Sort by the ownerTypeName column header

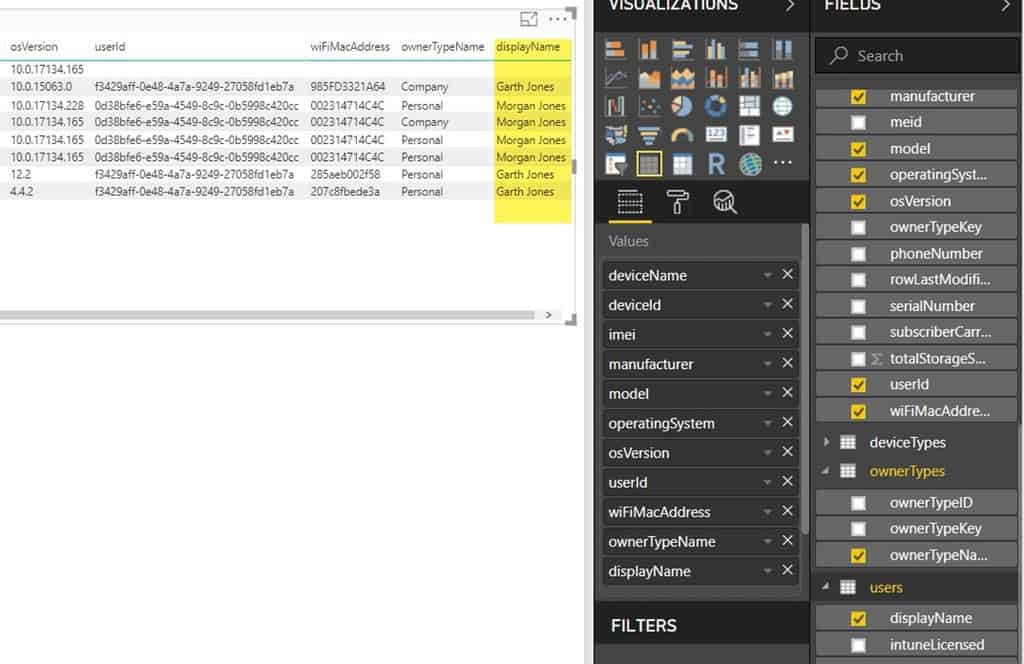click(443, 47)
